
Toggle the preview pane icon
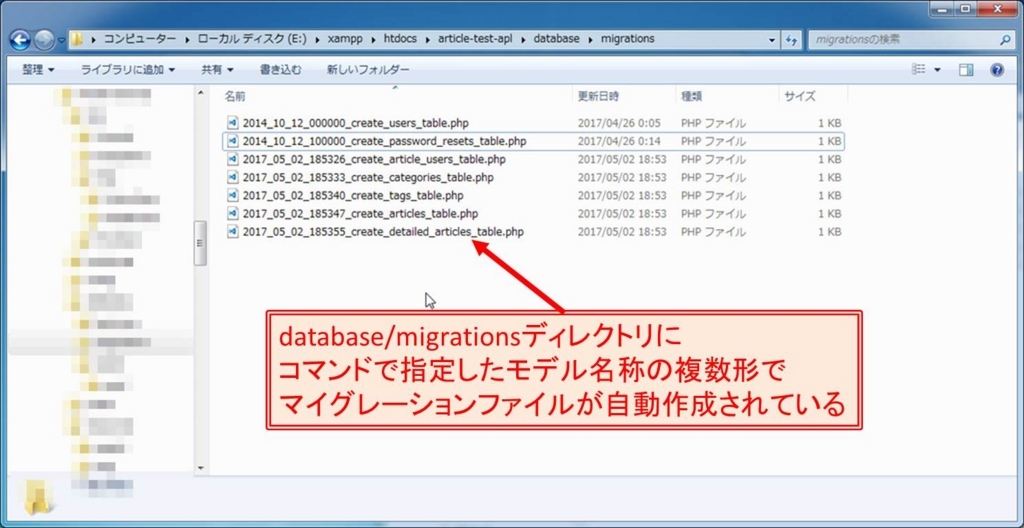click(966, 70)
